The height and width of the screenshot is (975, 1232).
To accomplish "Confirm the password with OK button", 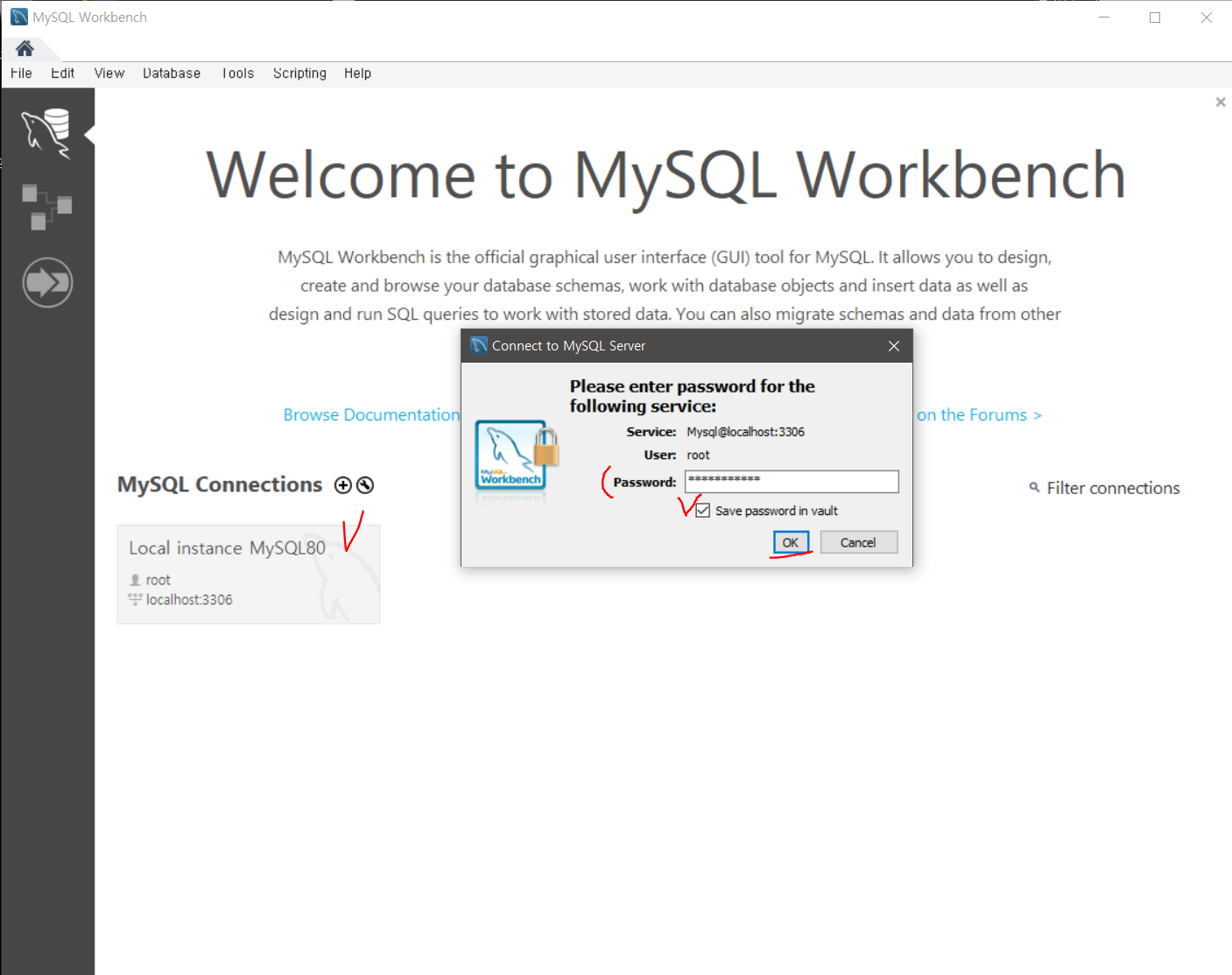I will coord(791,542).
